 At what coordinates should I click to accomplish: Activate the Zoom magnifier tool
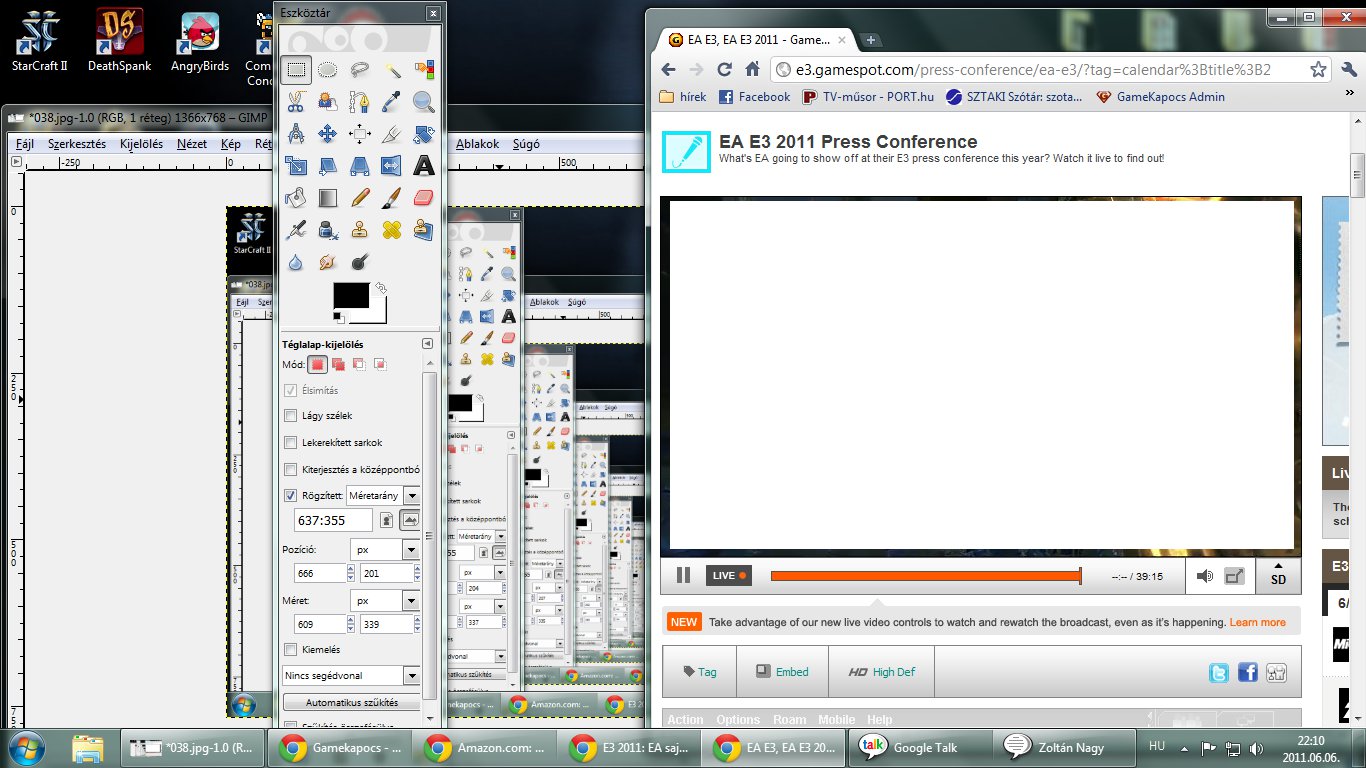pyautogui.click(x=424, y=101)
